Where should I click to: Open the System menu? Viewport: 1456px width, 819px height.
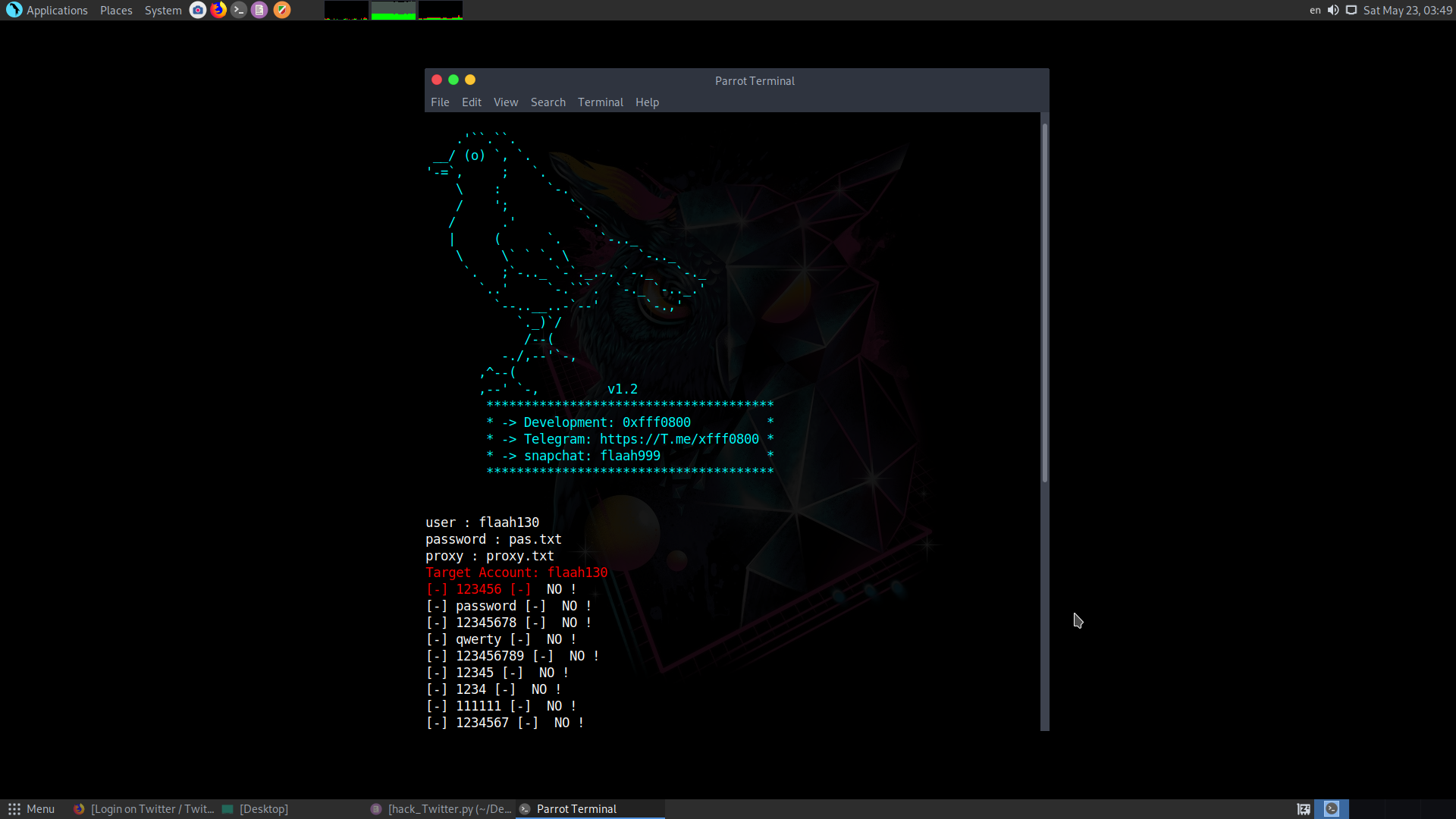click(x=163, y=10)
